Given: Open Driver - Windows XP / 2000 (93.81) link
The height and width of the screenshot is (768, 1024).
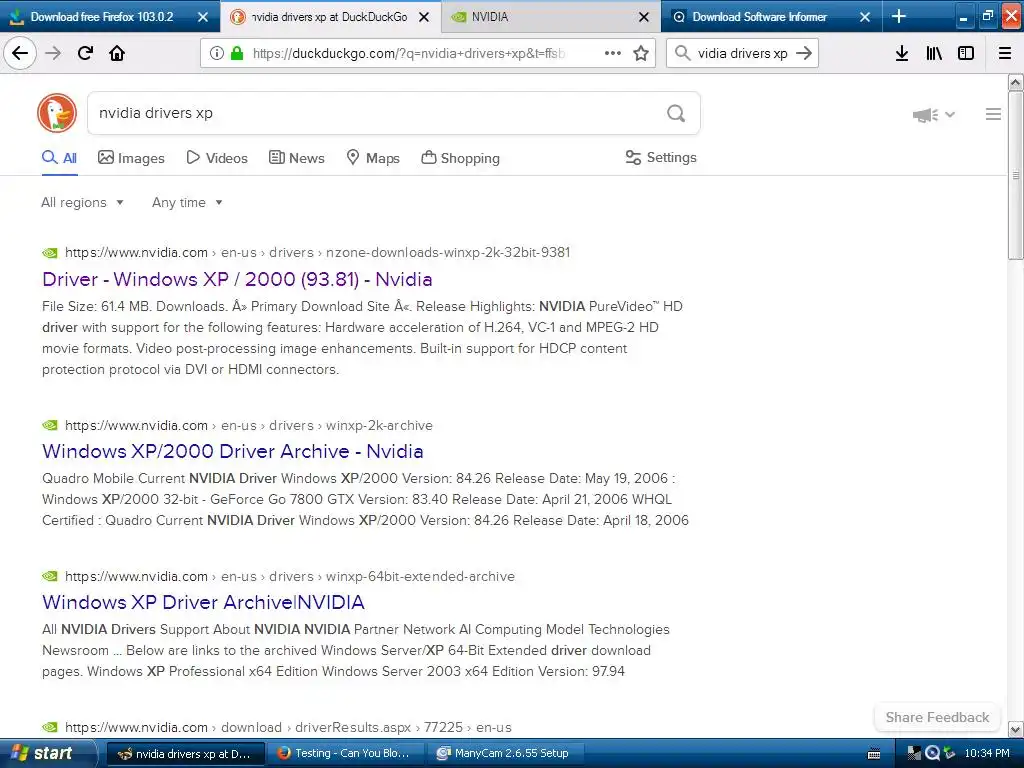Looking at the screenshot, I should (237, 279).
